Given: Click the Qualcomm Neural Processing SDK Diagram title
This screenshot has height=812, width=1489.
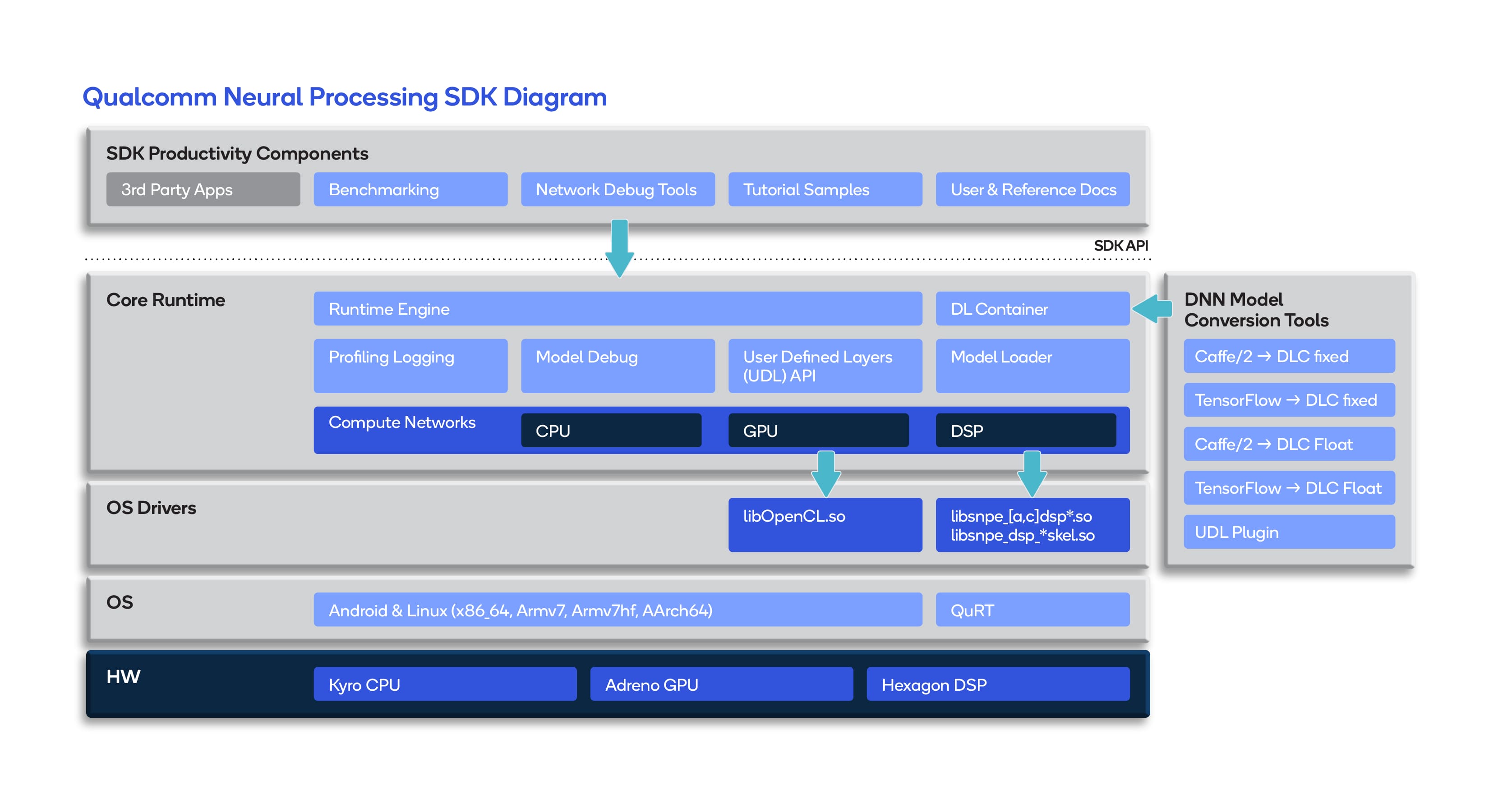Looking at the screenshot, I should click(345, 98).
